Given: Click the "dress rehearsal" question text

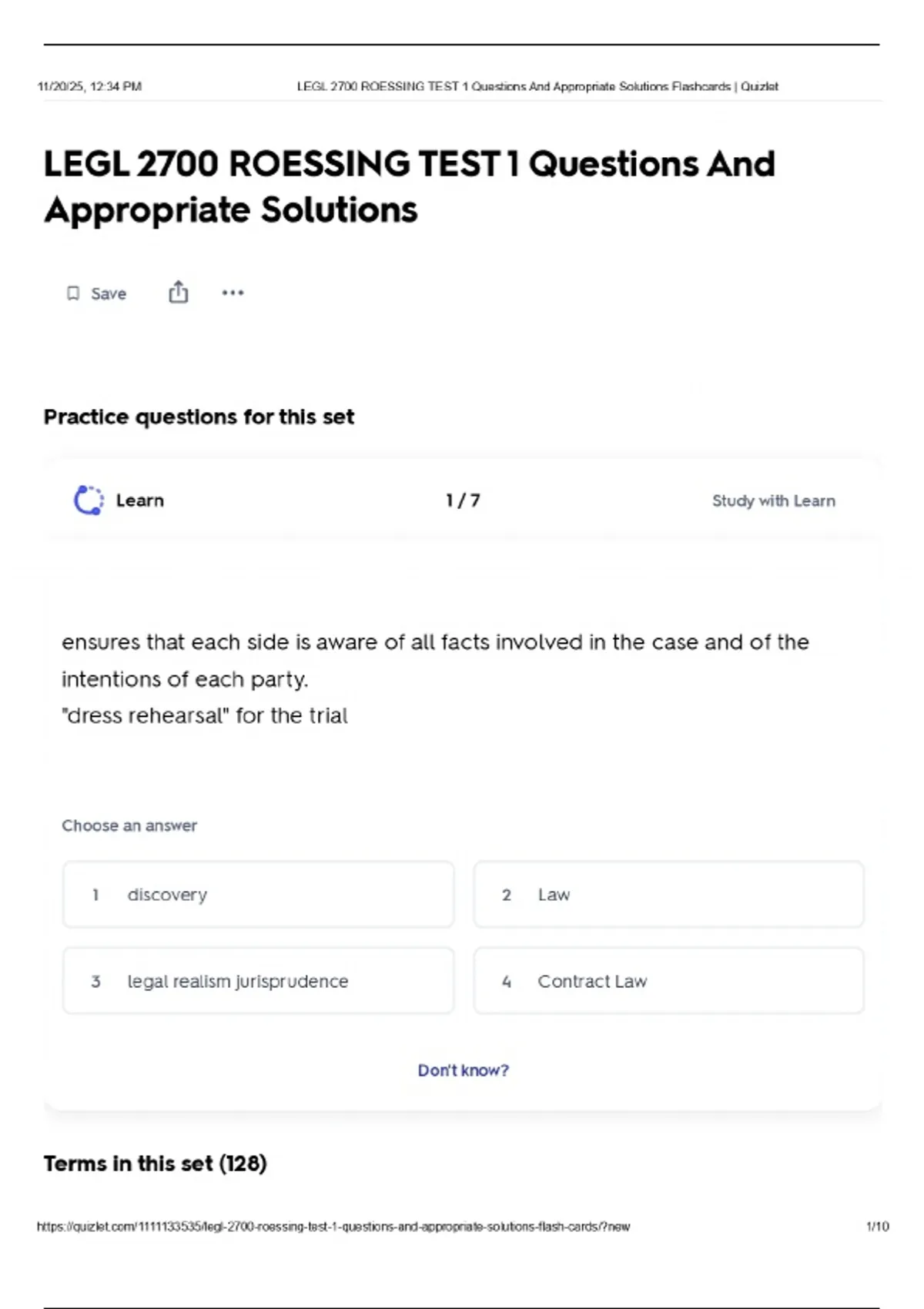Looking at the screenshot, I should [205, 715].
